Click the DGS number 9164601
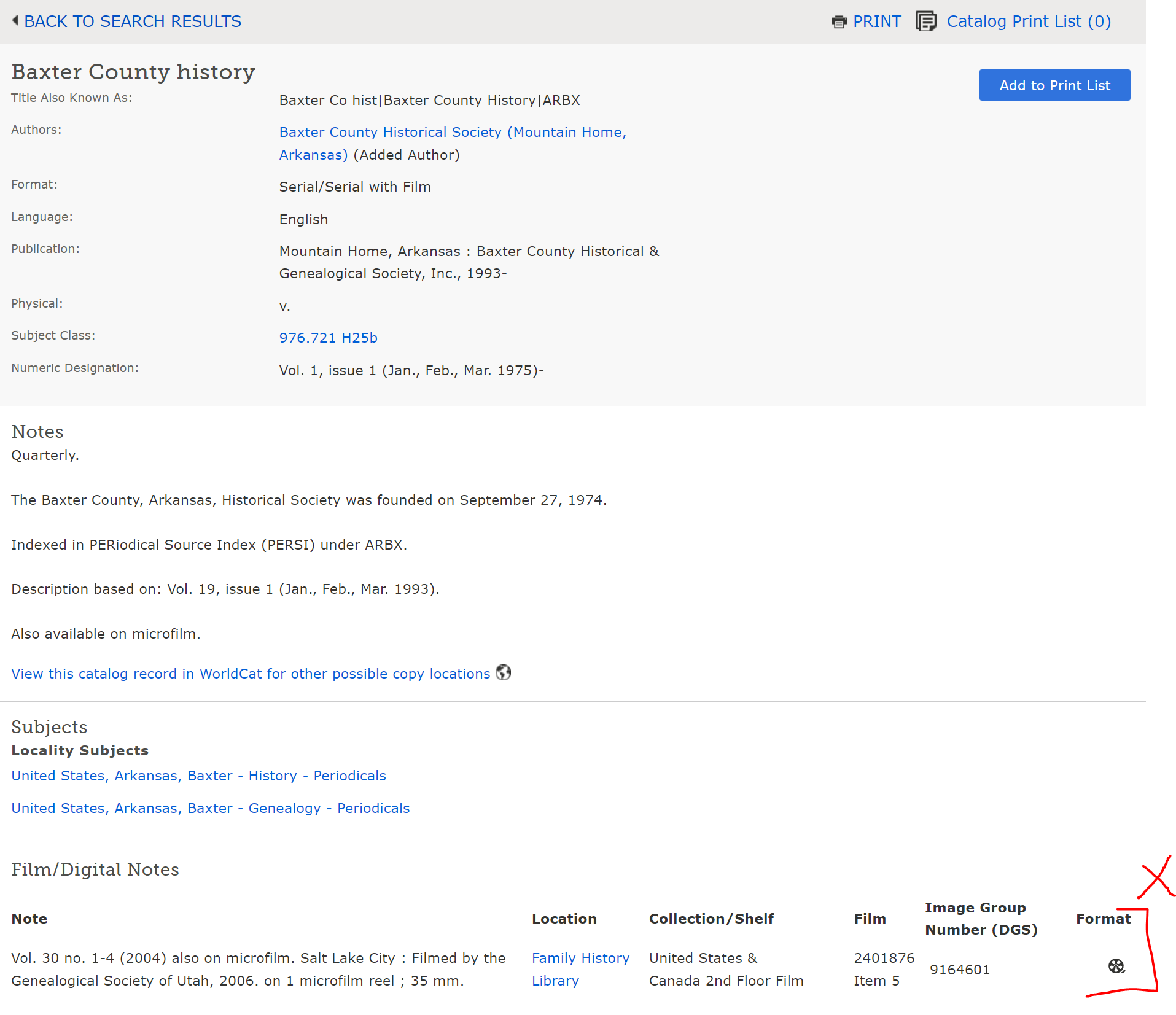Image resolution: width=1176 pixels, height=1015 pixels. pos(960,970)
